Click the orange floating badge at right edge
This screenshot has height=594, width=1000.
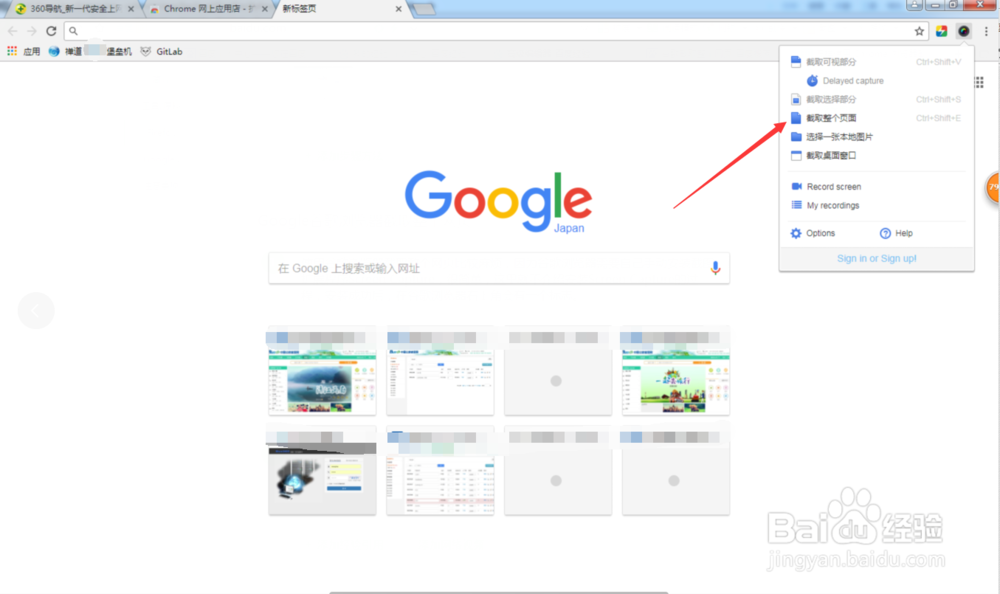(x=993, y=188)
